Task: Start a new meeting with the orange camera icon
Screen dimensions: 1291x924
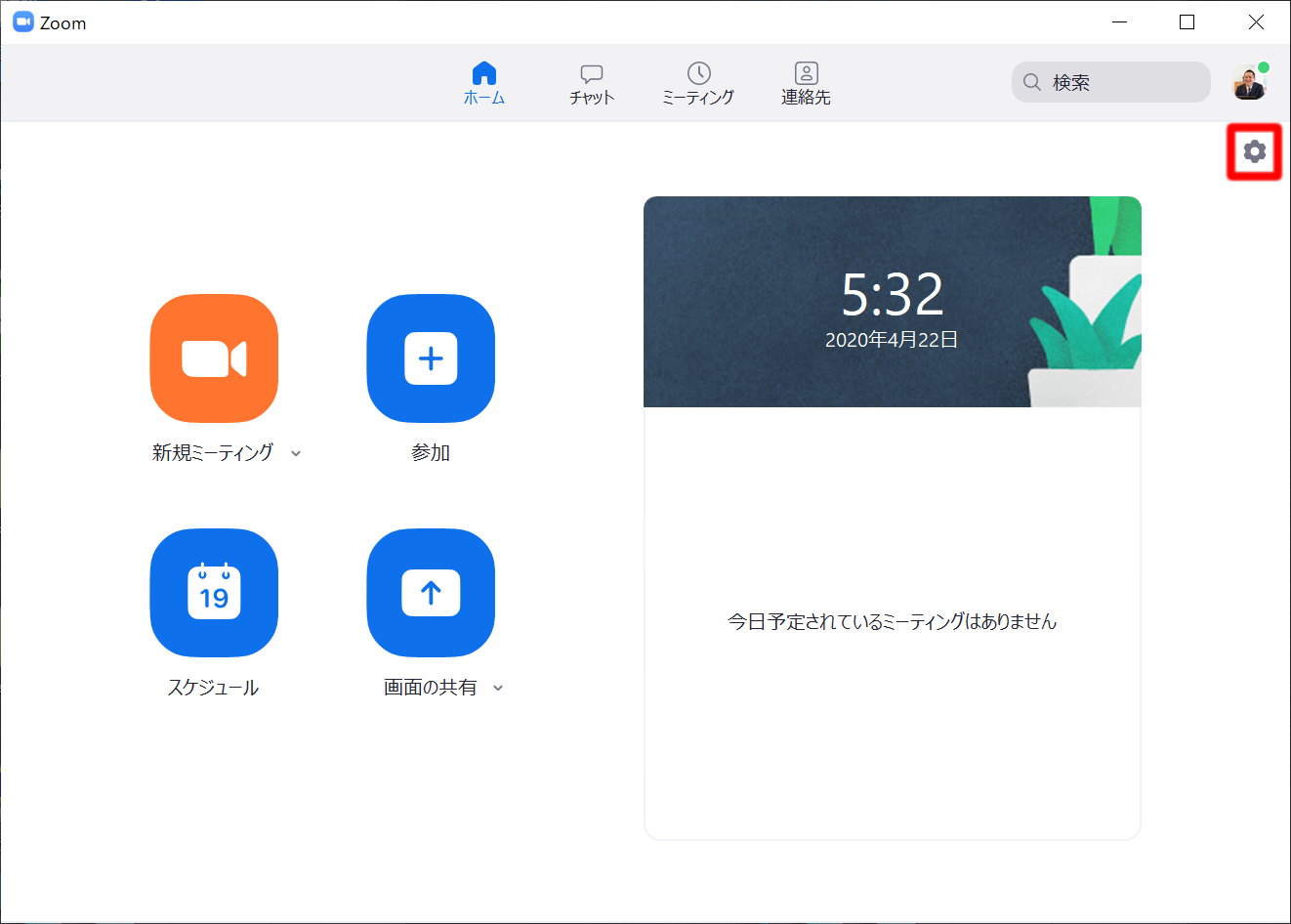Action: (x=214, y=358)
